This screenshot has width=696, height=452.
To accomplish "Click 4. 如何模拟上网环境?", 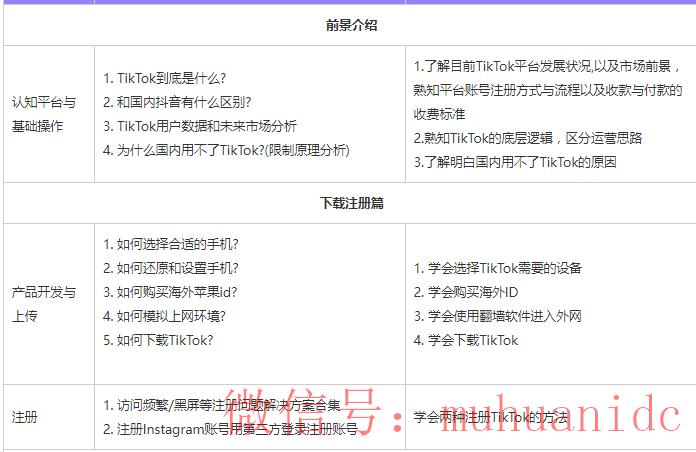I will click(x=165, y=316).
